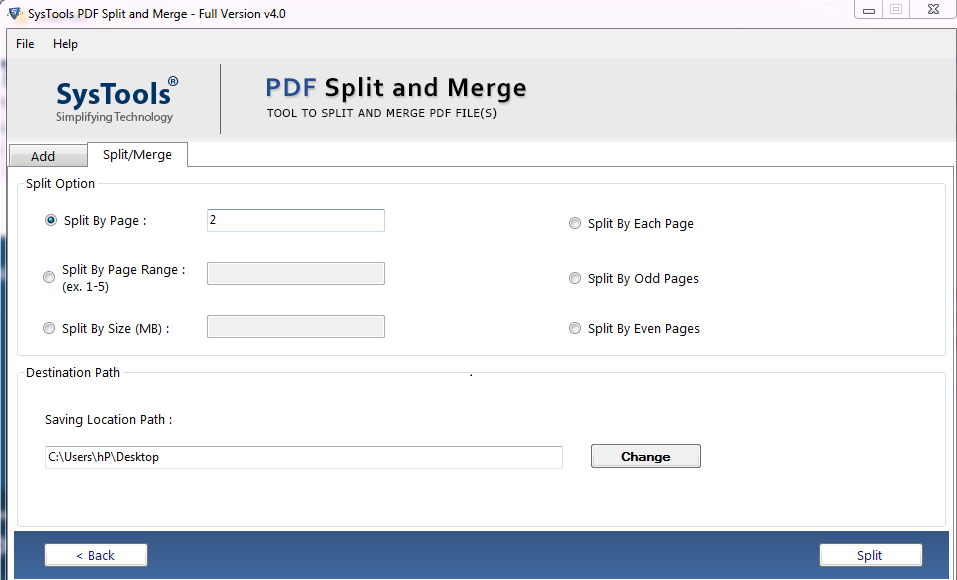Switch to the Add tab
This screenshot has height=580, width=957.
(x=47, y=155)
